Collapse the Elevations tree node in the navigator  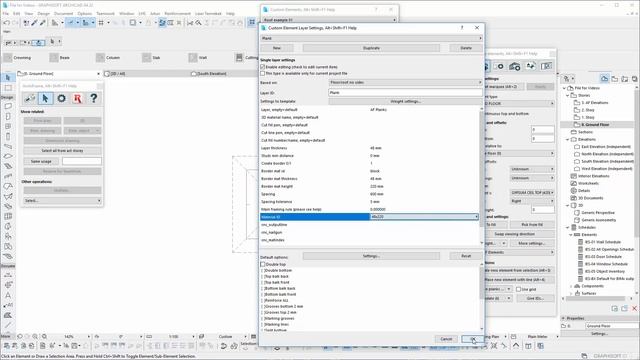pos(568,139)
